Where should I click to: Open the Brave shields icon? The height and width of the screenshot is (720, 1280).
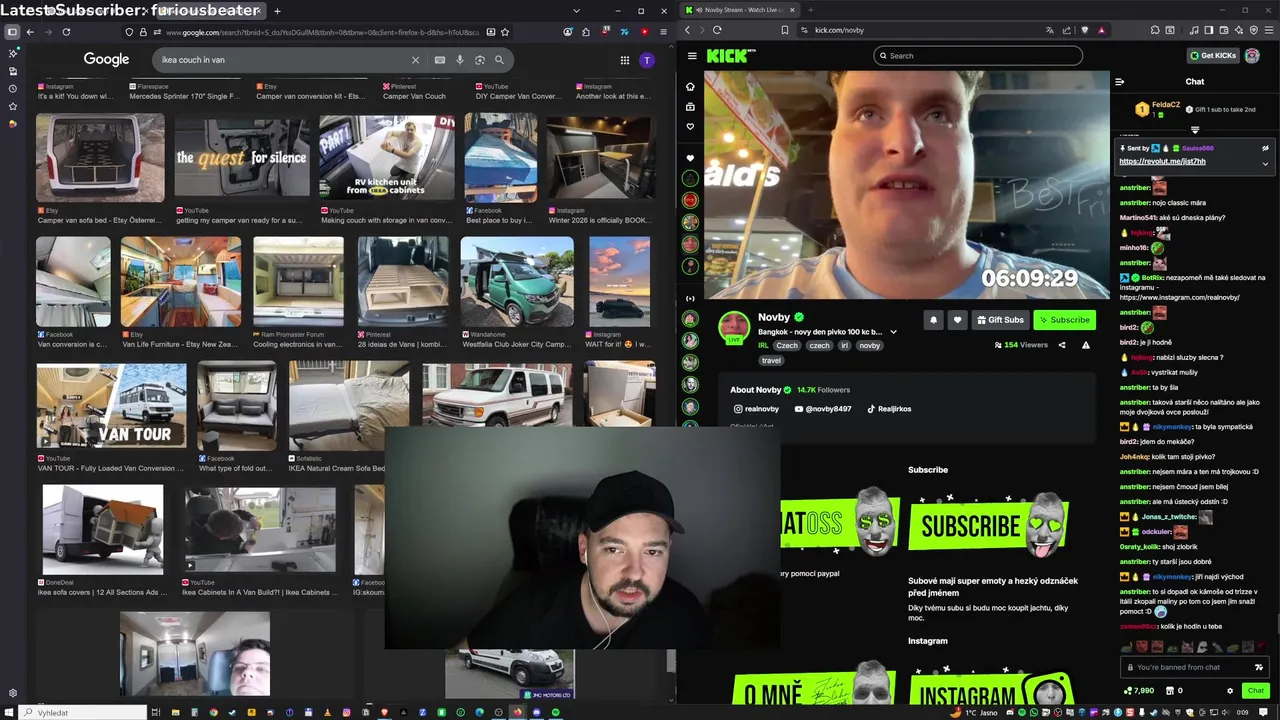point(1085,30)
